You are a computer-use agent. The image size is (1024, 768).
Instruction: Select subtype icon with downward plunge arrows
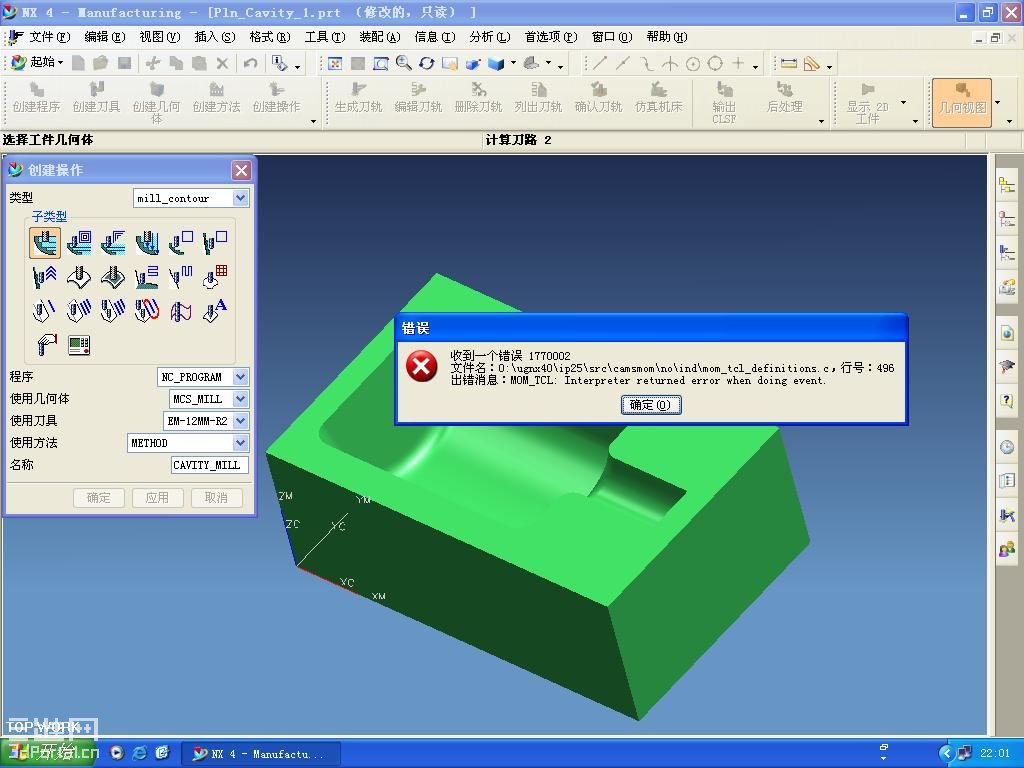tap(147, 242)
